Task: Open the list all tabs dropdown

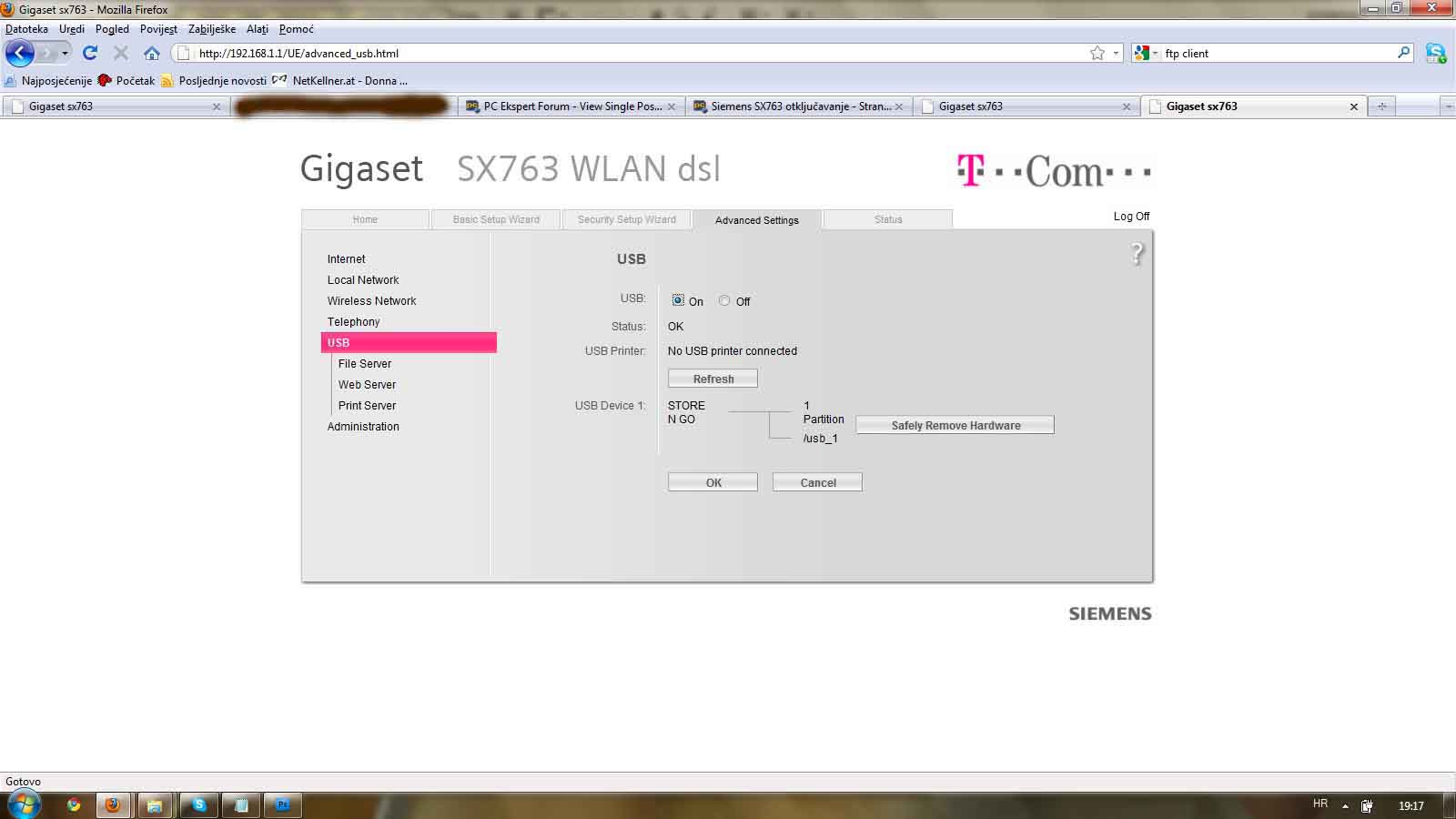Action: click(x=1449, y=106)
